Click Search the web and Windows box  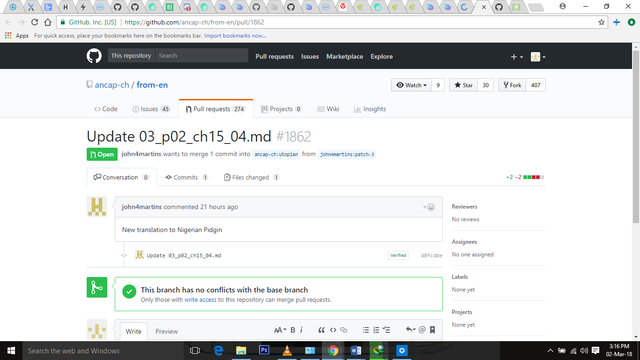pyautogui.click(x=102, y=351)
